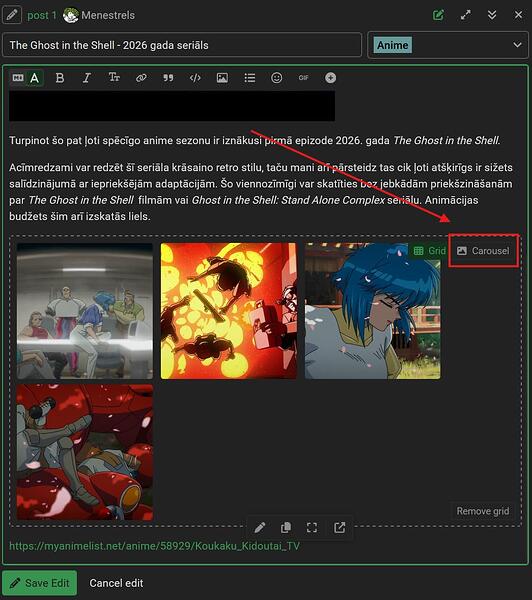
Task: Select Grid image layout
Action: 429,251
